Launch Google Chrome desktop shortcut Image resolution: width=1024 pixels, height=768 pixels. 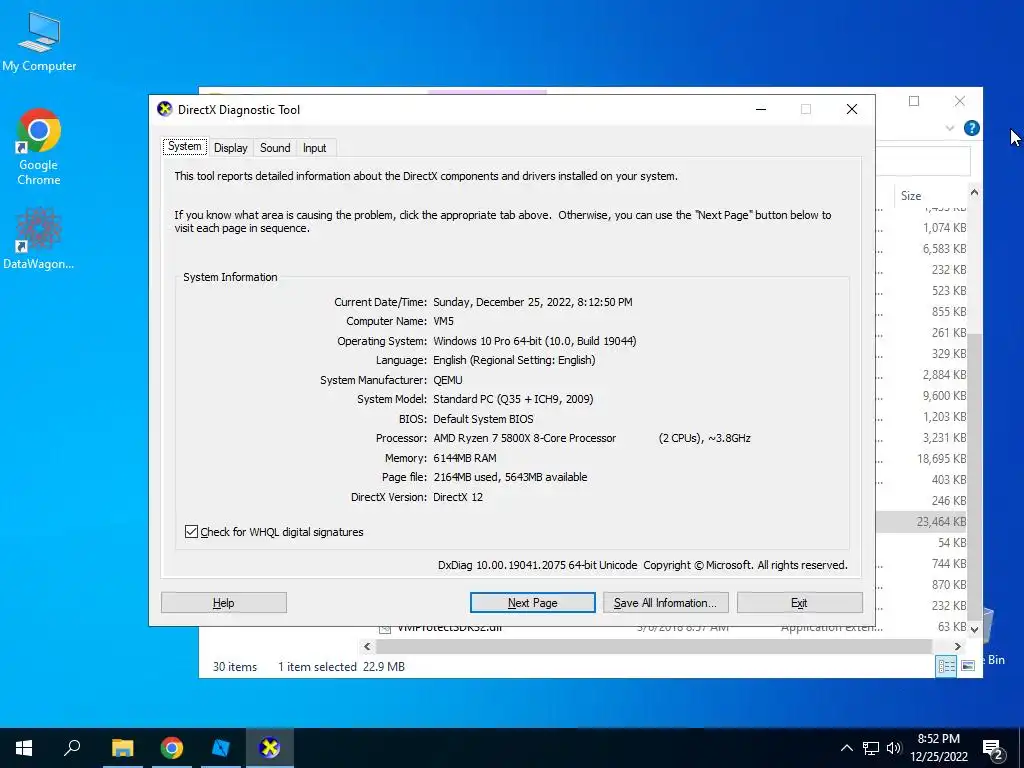[x=39, y=147]
